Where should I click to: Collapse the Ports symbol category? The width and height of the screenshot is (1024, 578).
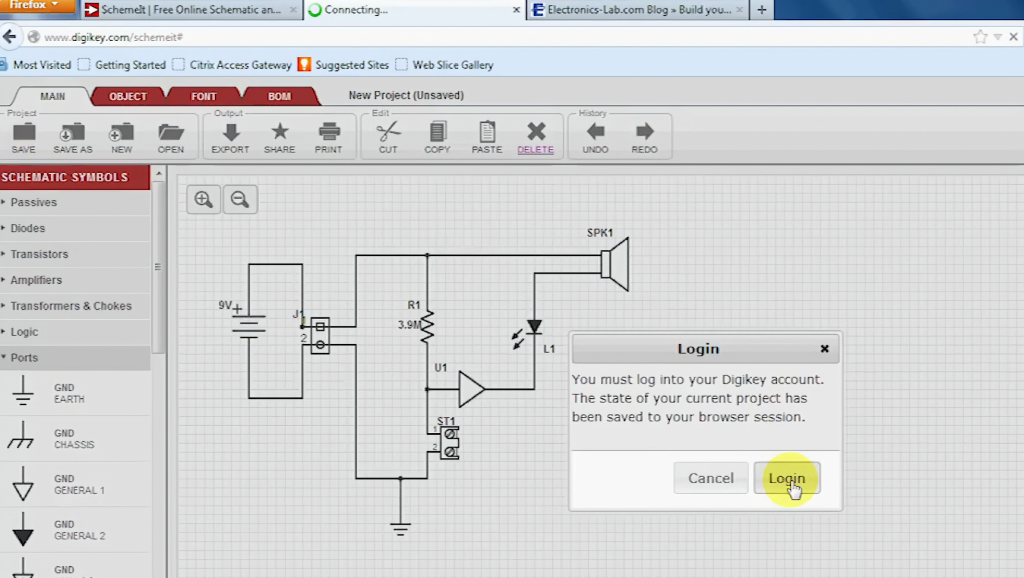pyautogui.click(x=24, y=358)
